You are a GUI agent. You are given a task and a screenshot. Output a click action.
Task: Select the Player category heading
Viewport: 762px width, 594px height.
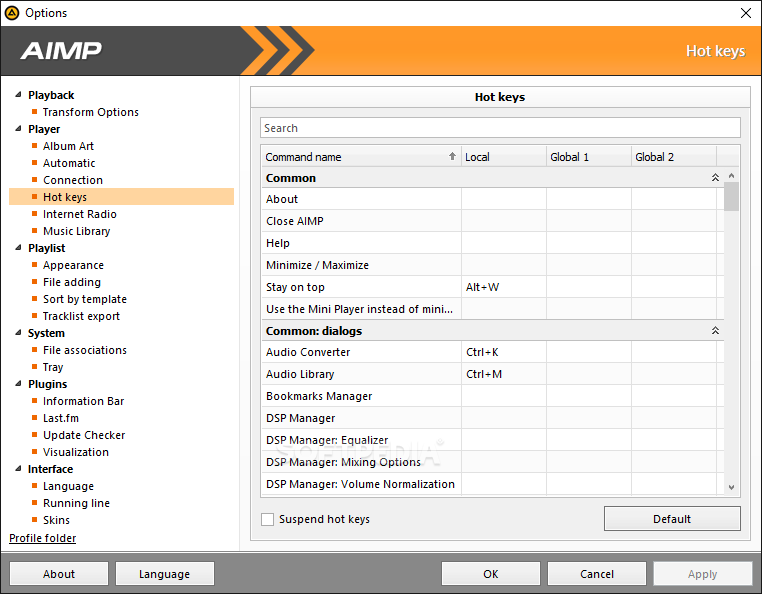pyautogui.click(x=44, y=129)
